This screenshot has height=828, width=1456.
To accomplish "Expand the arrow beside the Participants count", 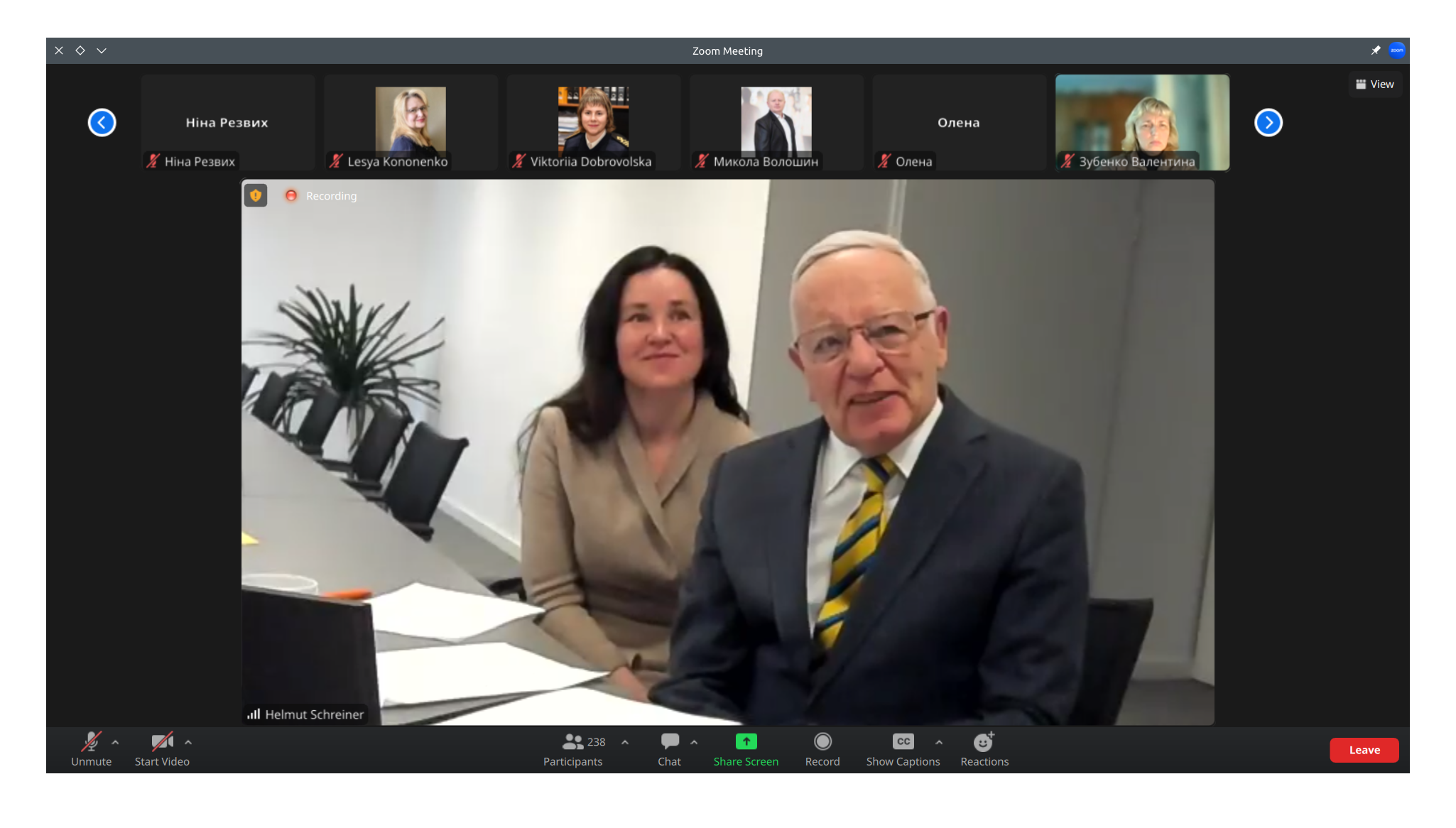I will (625, 742).
